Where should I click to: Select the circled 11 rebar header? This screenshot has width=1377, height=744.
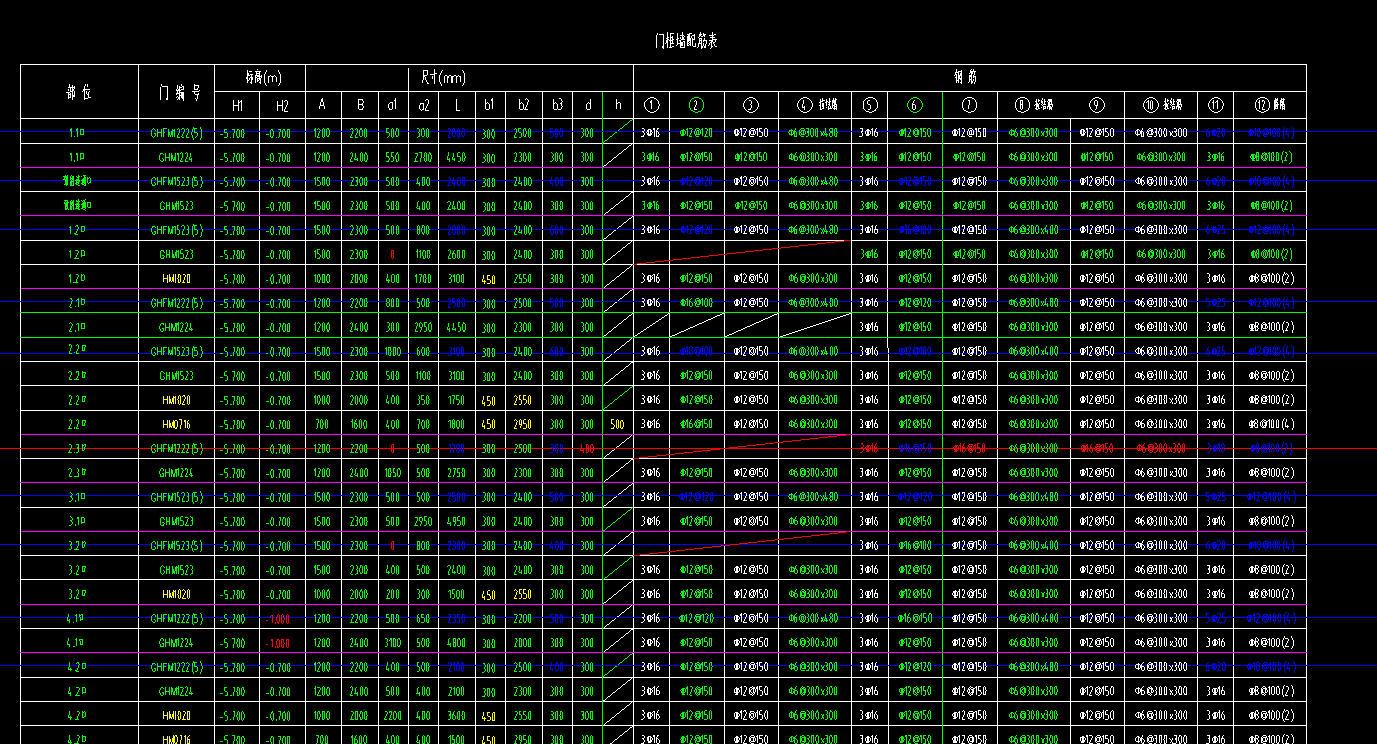pyautogui.click(x=1215, y=105)
